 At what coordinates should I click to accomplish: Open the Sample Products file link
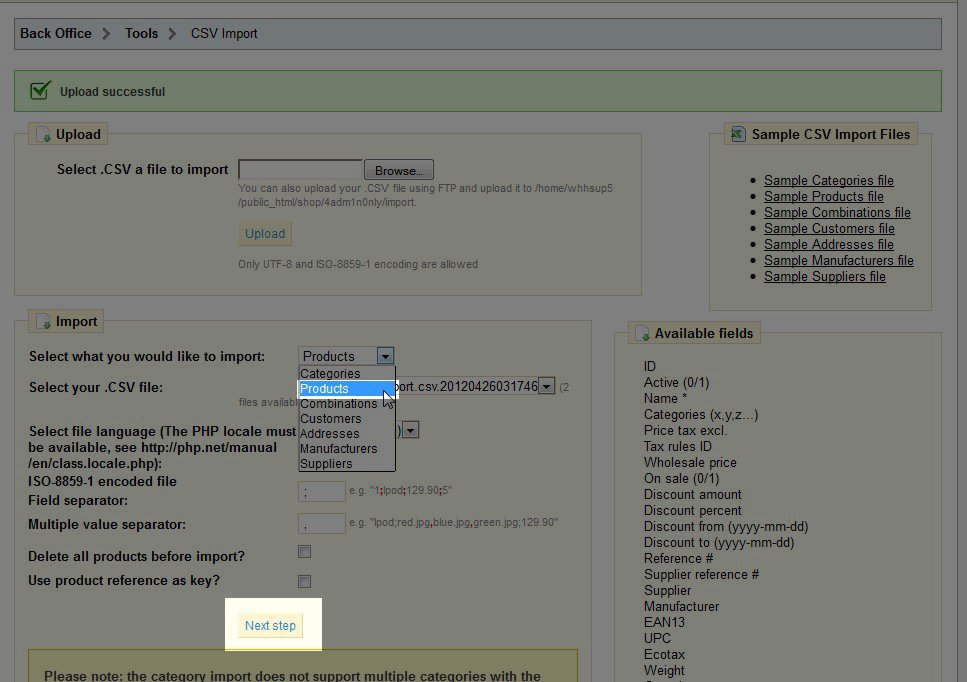(823, 197)
